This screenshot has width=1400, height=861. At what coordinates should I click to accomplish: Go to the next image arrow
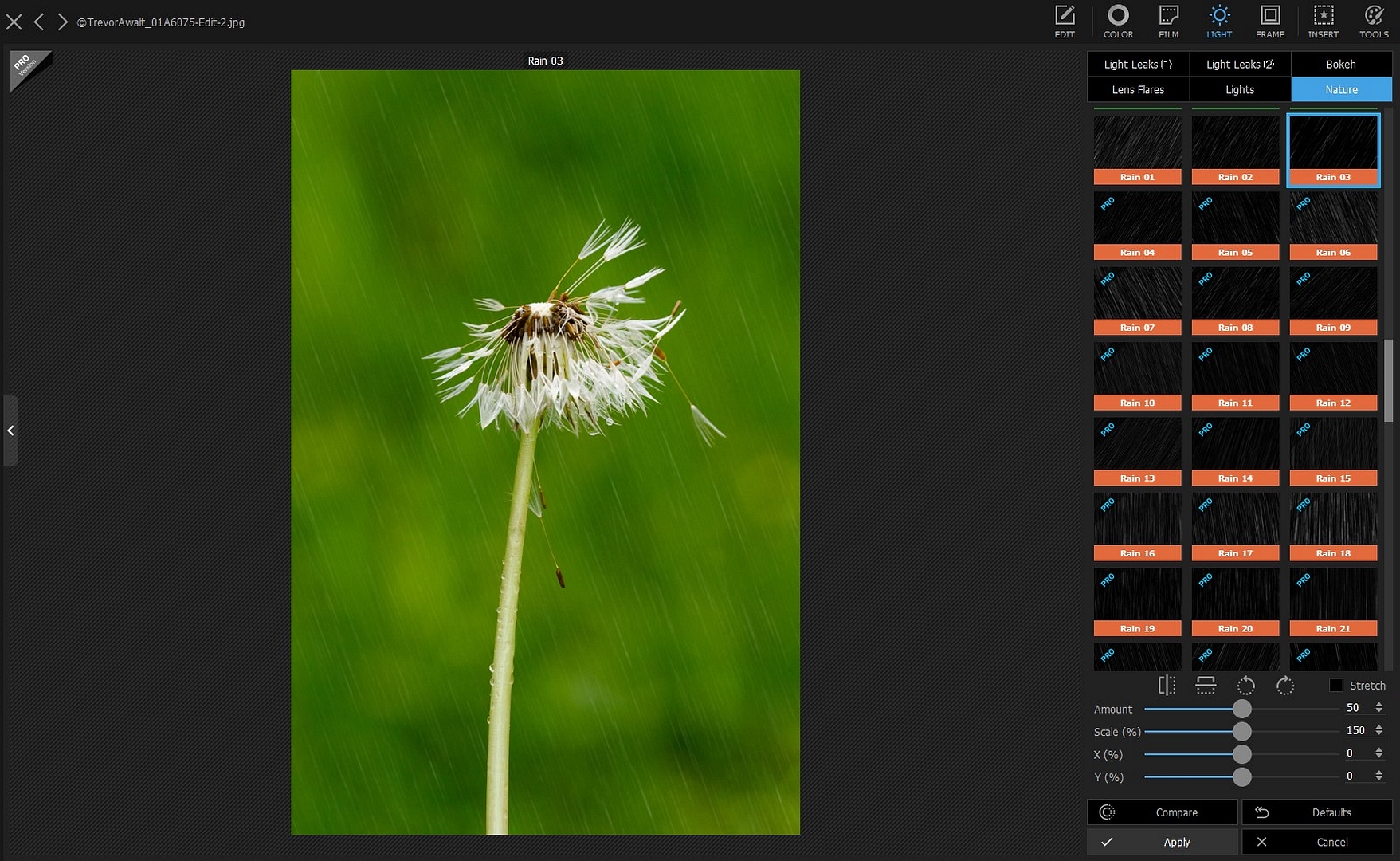pyautogui.click(x=62, y=22)
